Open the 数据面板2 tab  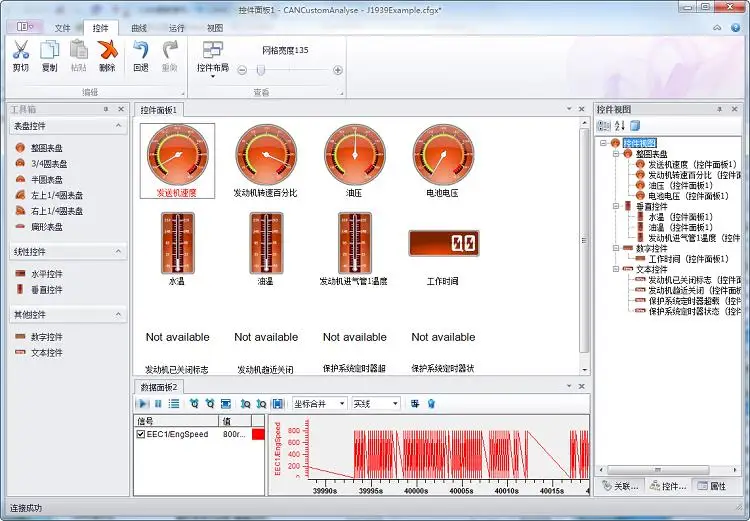[x=158, y=387]
